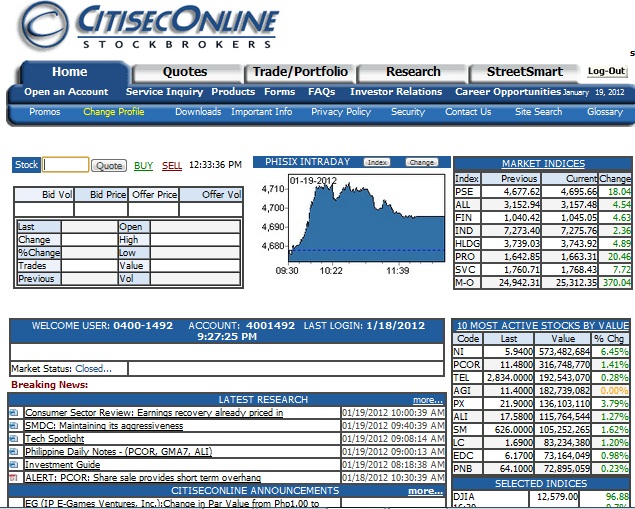The width and height of the screenshot is (635, 509).
Task: Select PSE row in Market Indices
Action: 543,192
